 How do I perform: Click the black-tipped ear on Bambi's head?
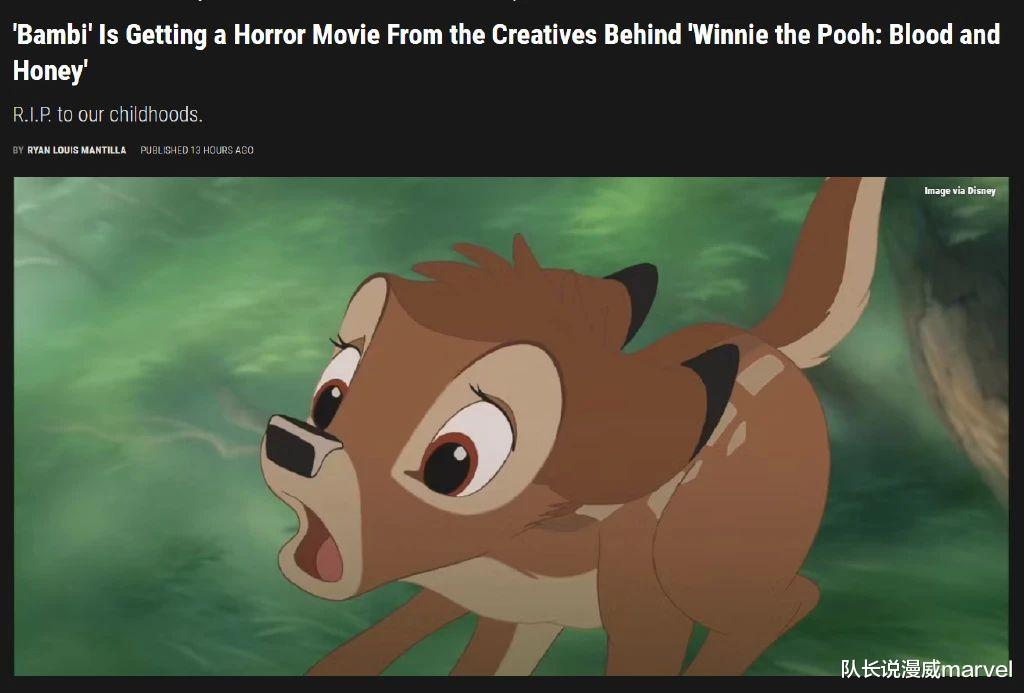pos(635,297)
